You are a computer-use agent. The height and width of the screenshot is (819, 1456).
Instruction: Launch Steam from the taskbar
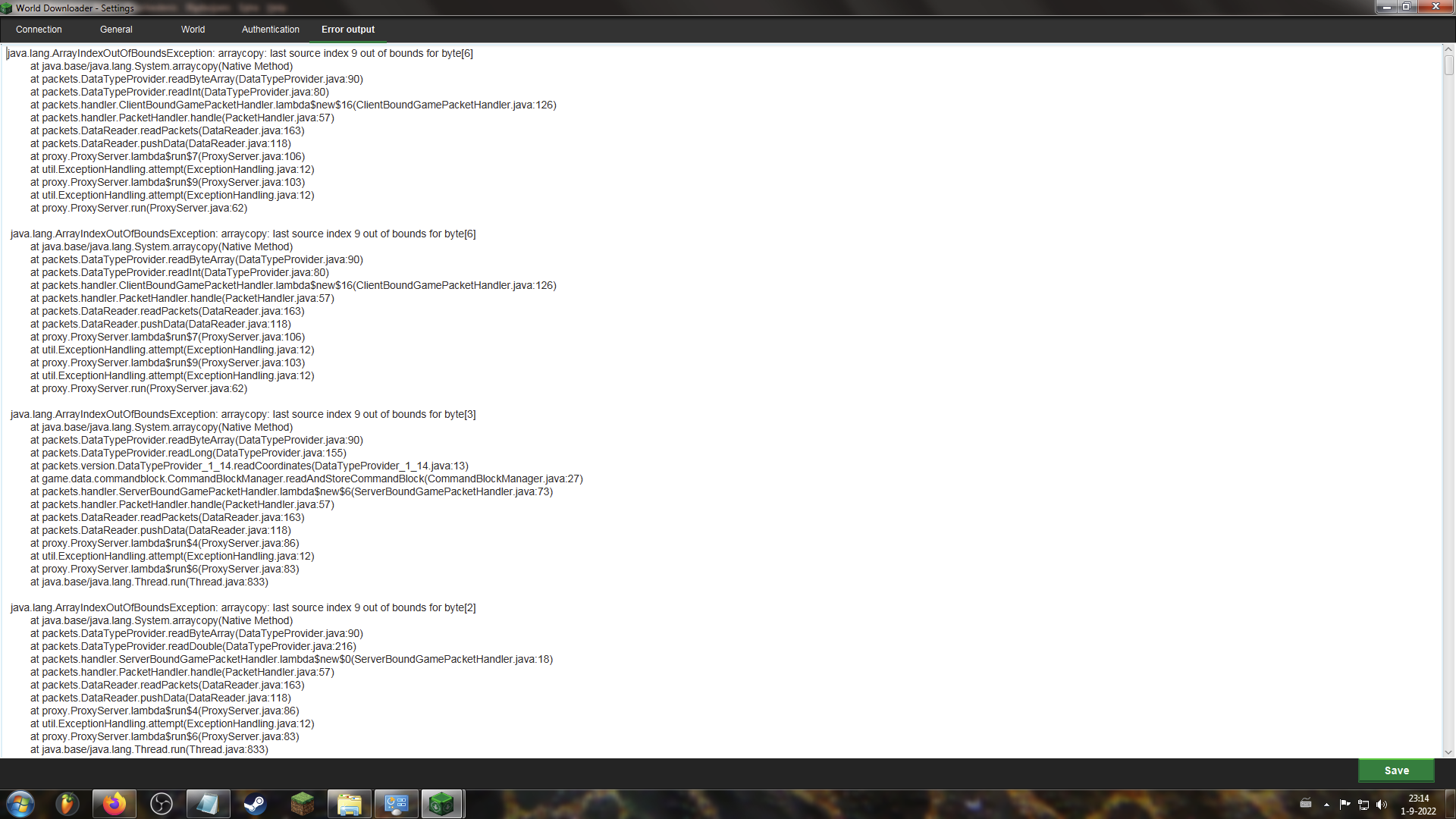[256, 804]
